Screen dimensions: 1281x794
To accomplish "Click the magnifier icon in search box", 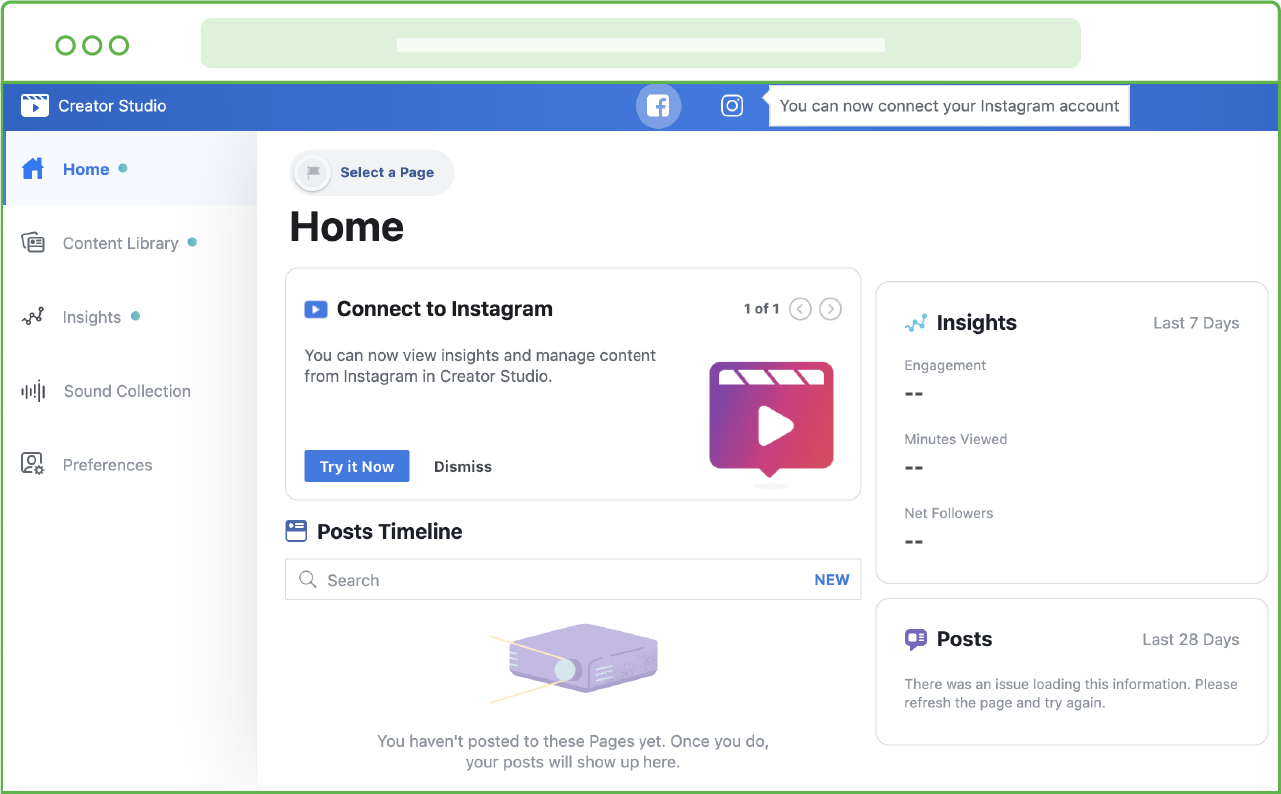I will tap(308, 580).
